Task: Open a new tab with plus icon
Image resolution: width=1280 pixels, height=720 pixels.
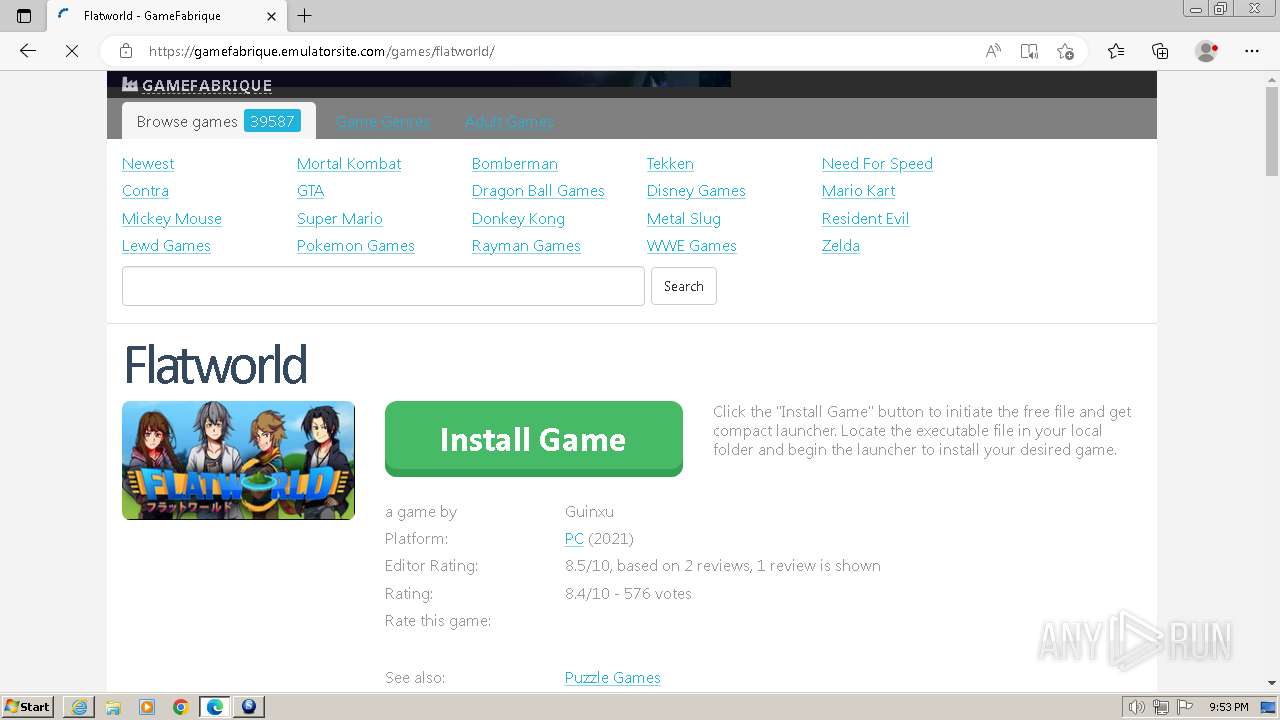Action: 305,16
